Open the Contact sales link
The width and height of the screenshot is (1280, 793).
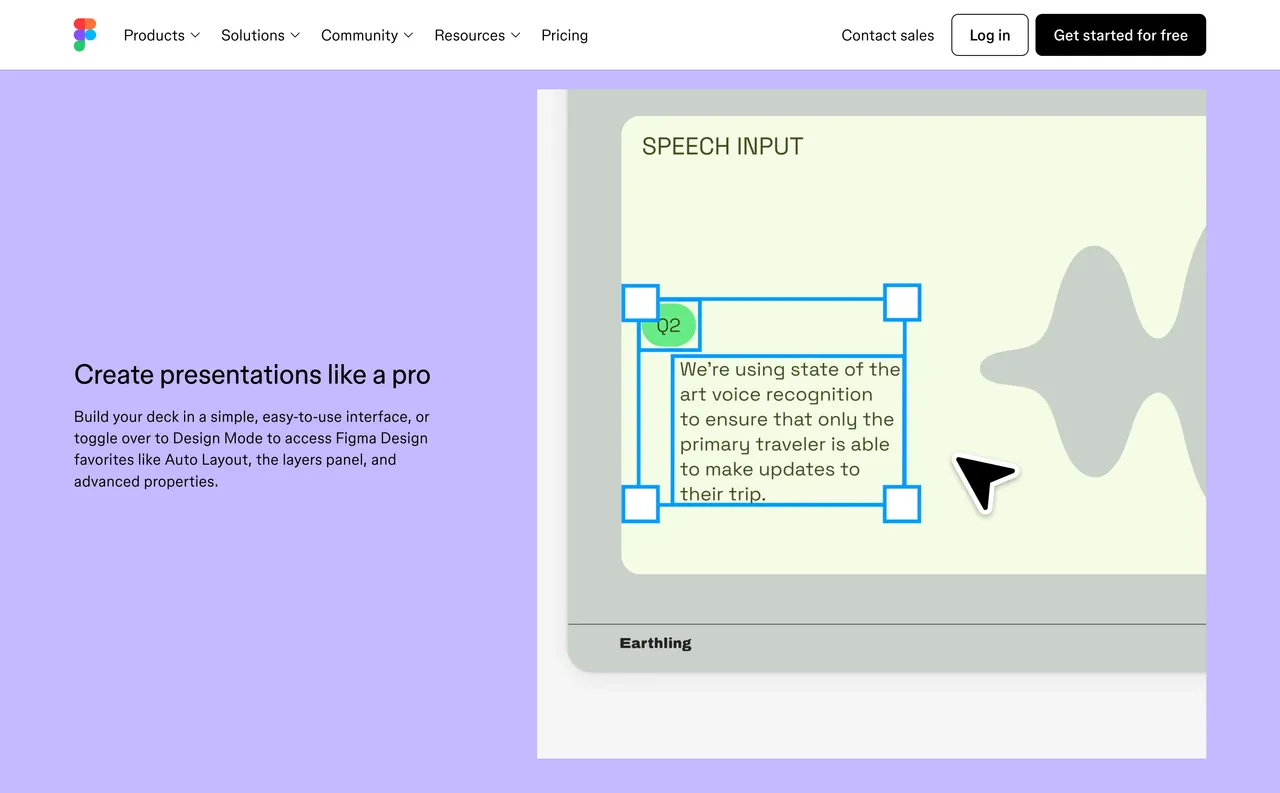point(887,35)
